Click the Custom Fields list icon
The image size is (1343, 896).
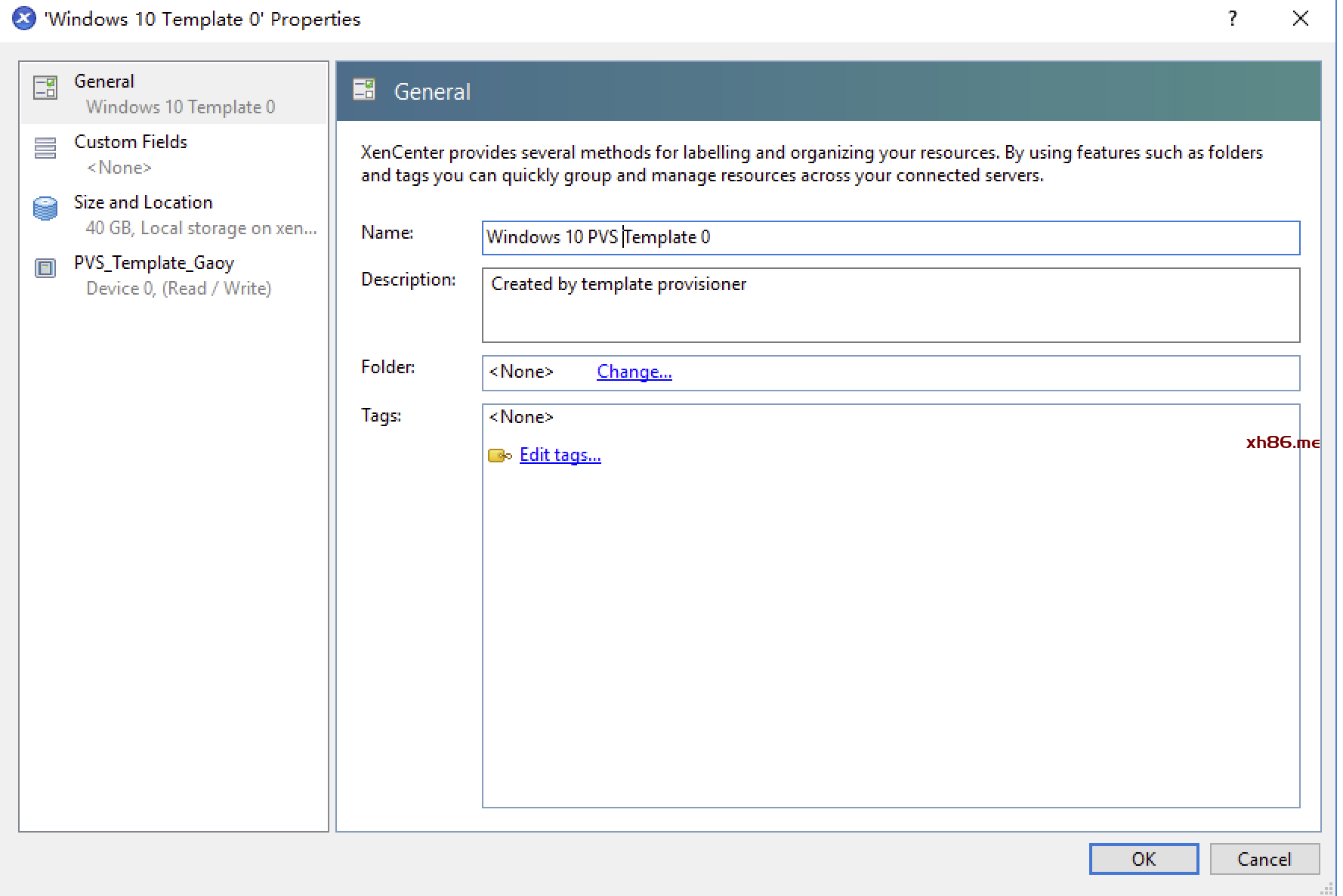click(x=45, y=148)
